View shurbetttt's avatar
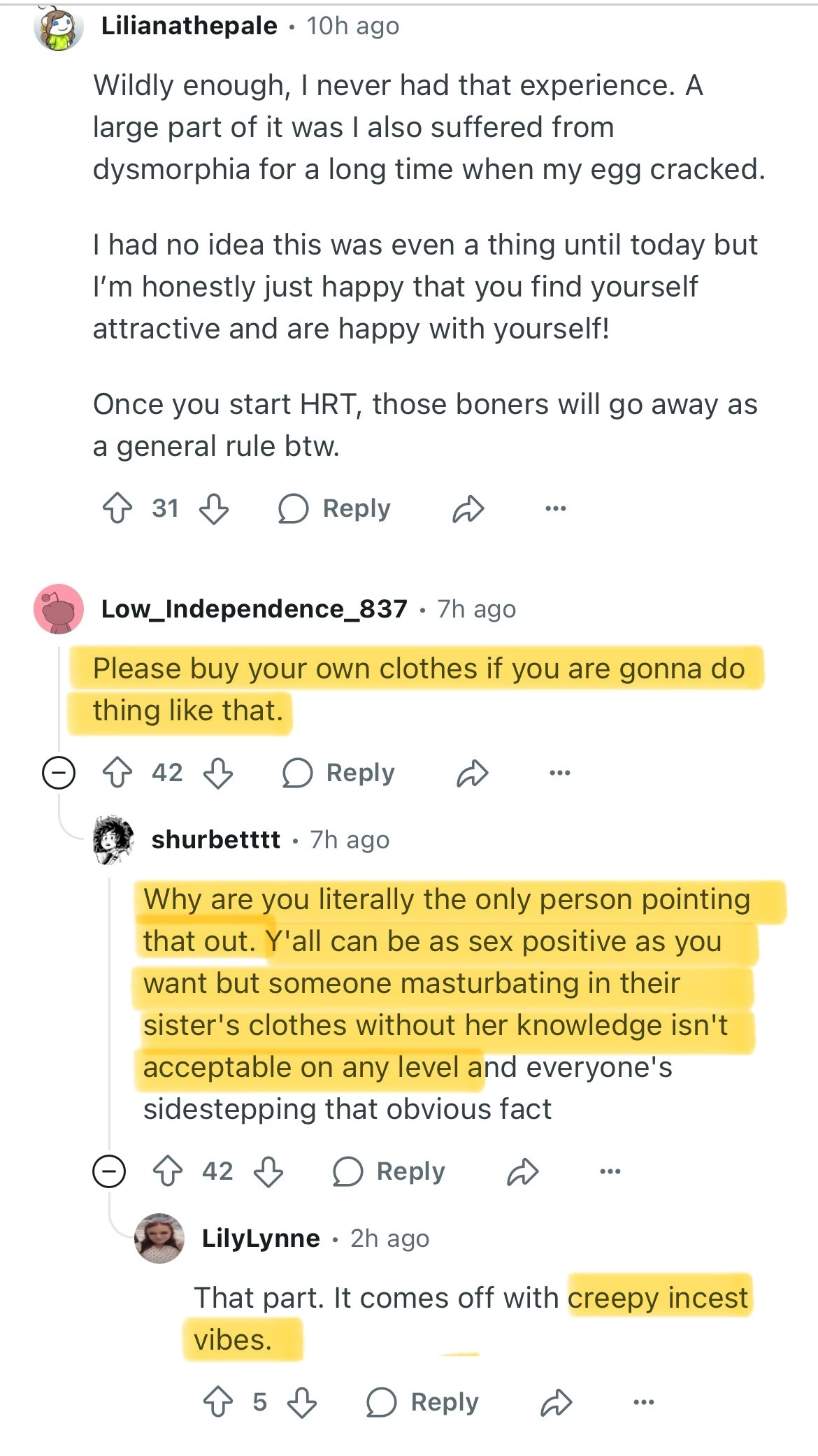818x1456 pixels. pos(113,839)
